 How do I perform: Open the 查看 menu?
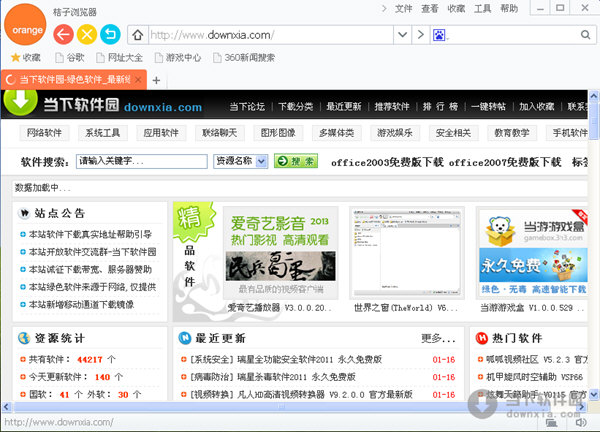(430, 8)
